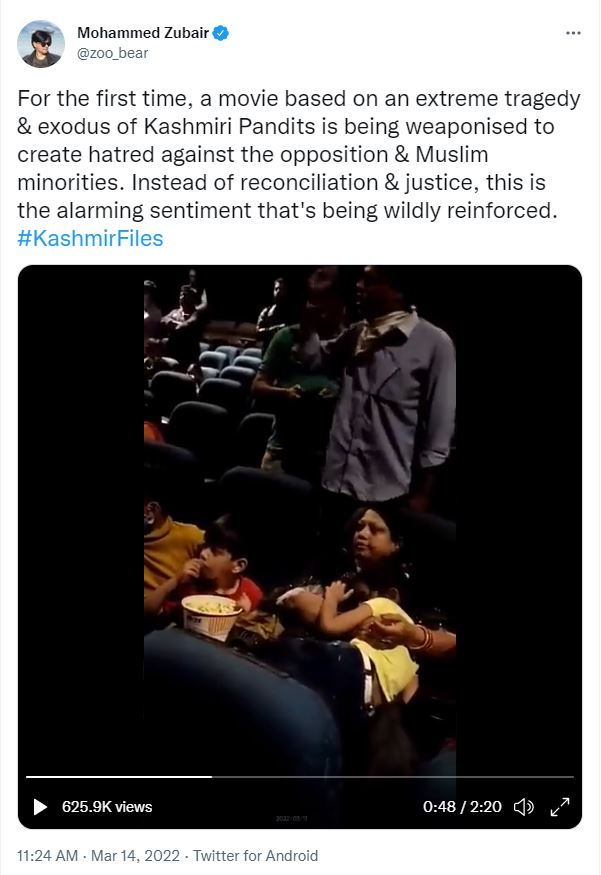Image resolution: width=601 pixels, height=875 pixels.
Task: Play the embedded tweet video
Action: (40, 807)
